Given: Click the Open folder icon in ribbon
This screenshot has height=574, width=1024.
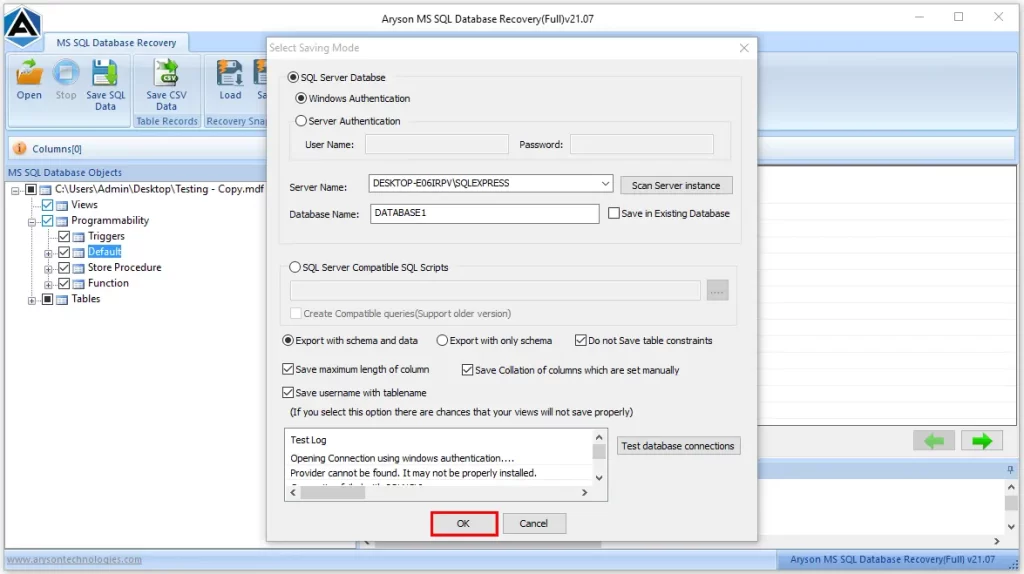Looking at the screenshot, I should click(x=29, y=74).
